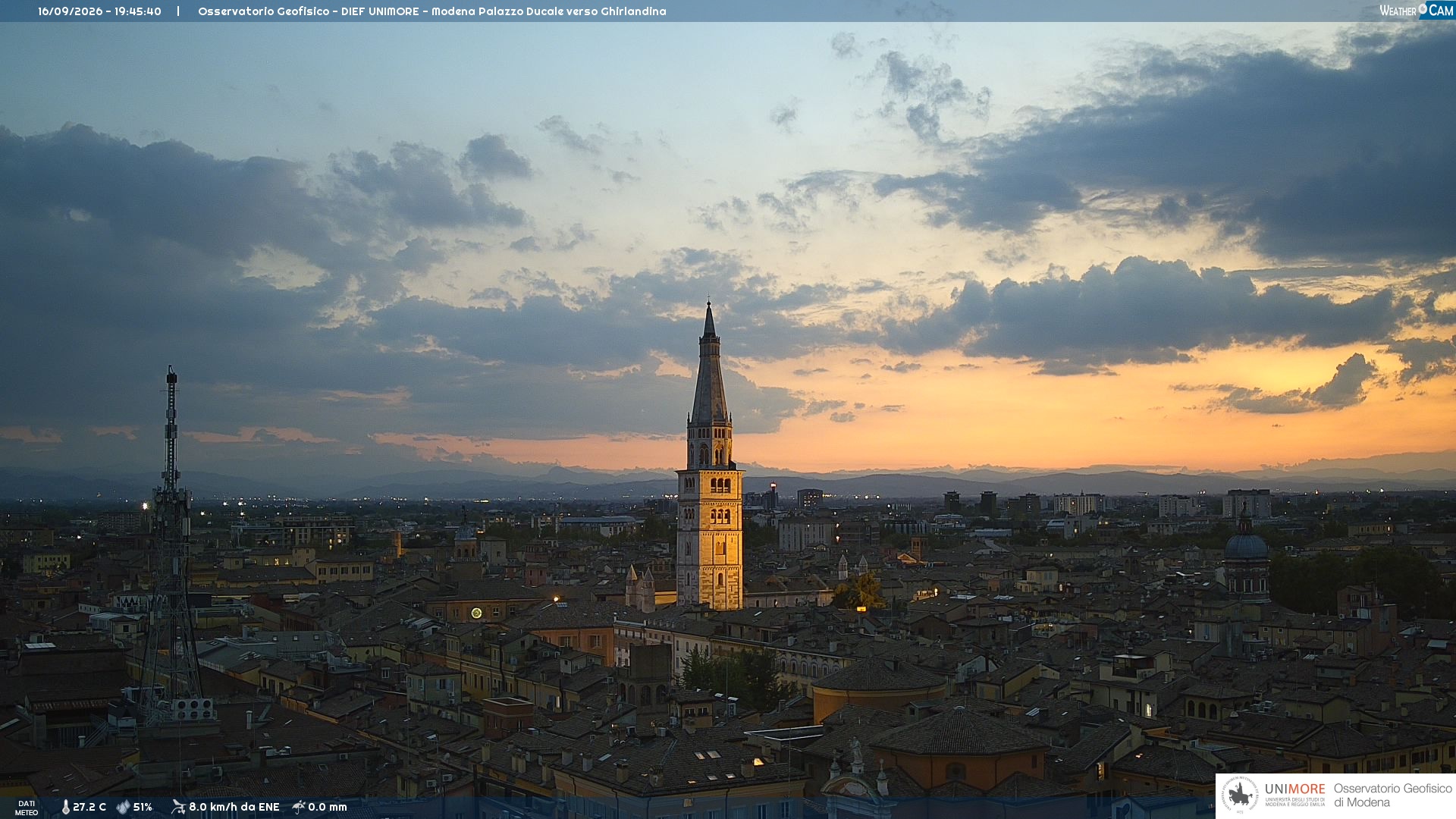Click the radio antenna tower in the image

(171, 546)
